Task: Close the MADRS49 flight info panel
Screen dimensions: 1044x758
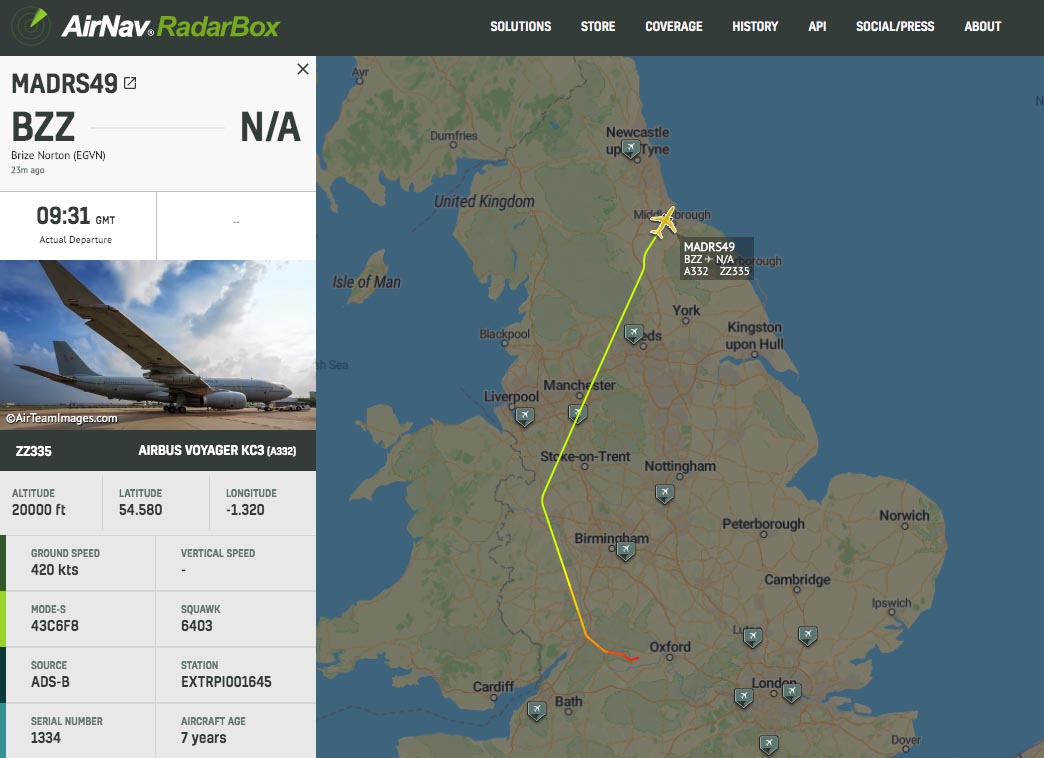Action: pos(303,69)
